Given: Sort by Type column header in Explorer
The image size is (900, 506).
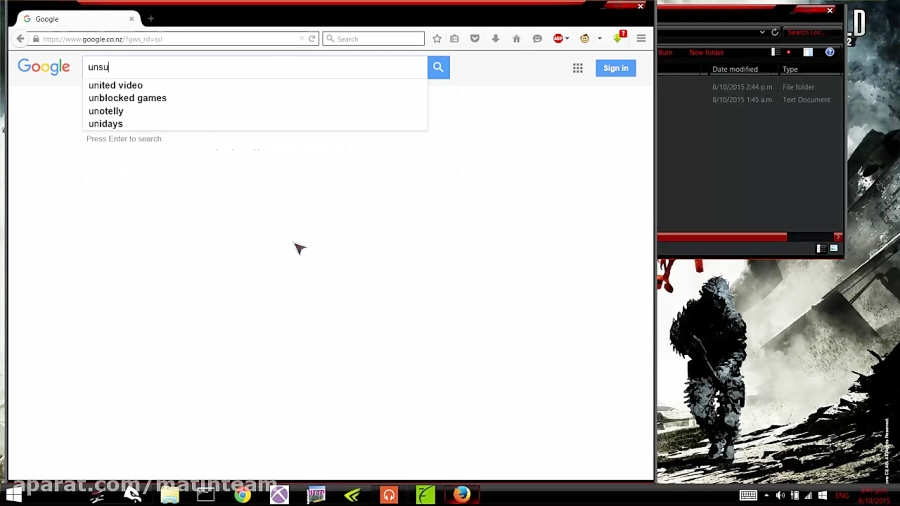Looking at the screenshot, I should pos(790,69).
